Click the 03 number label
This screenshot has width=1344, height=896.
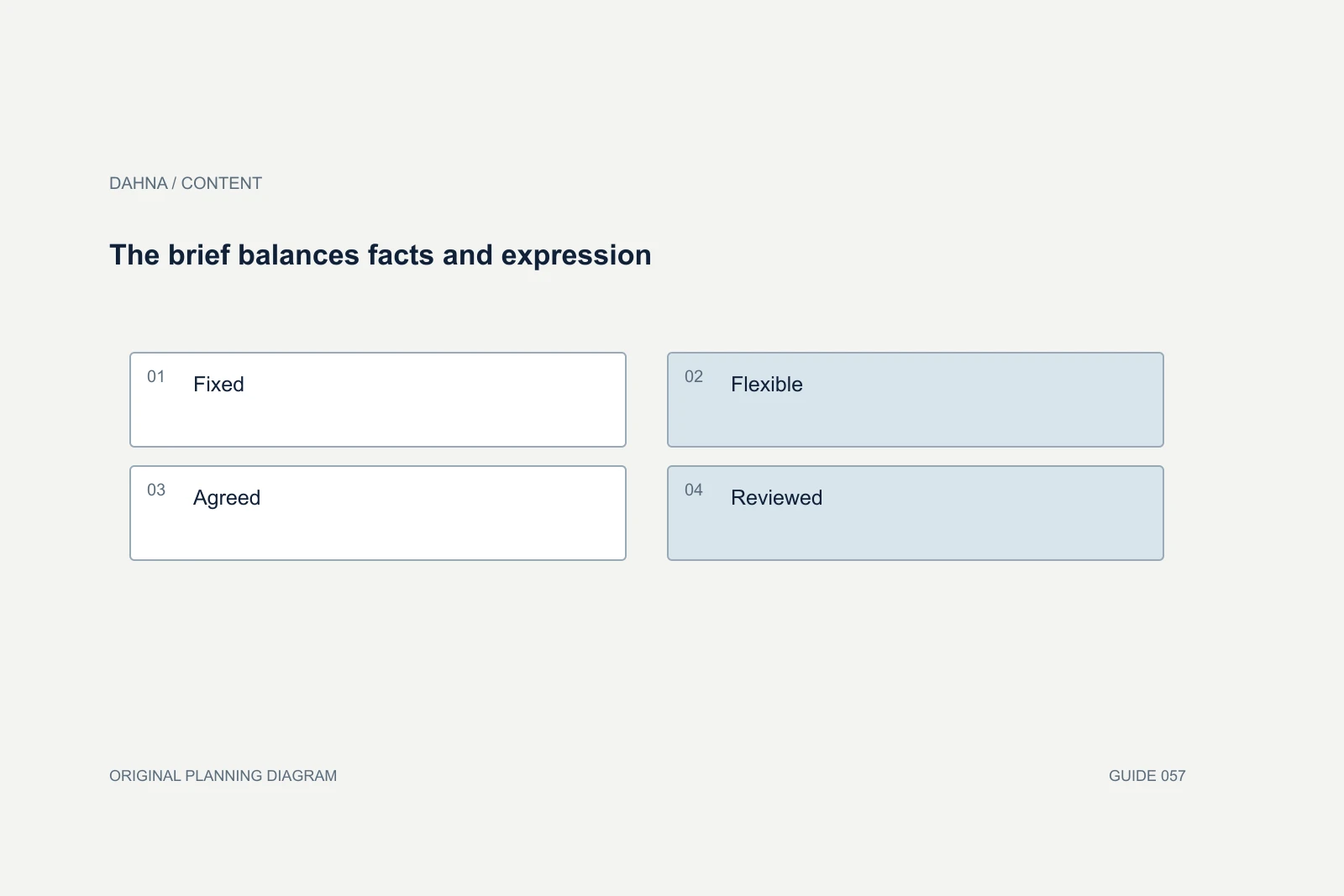pyautogui.click(x=156, y=490)
